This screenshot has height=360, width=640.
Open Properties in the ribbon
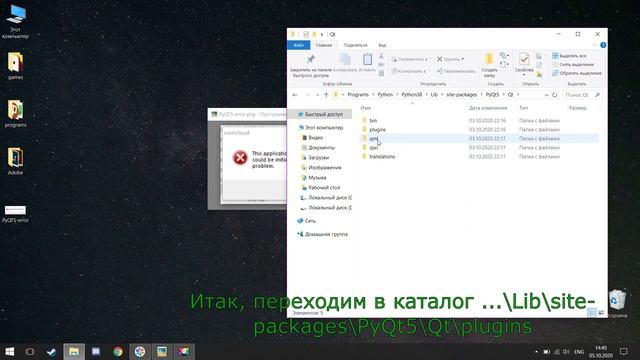[x=524, y=63]
